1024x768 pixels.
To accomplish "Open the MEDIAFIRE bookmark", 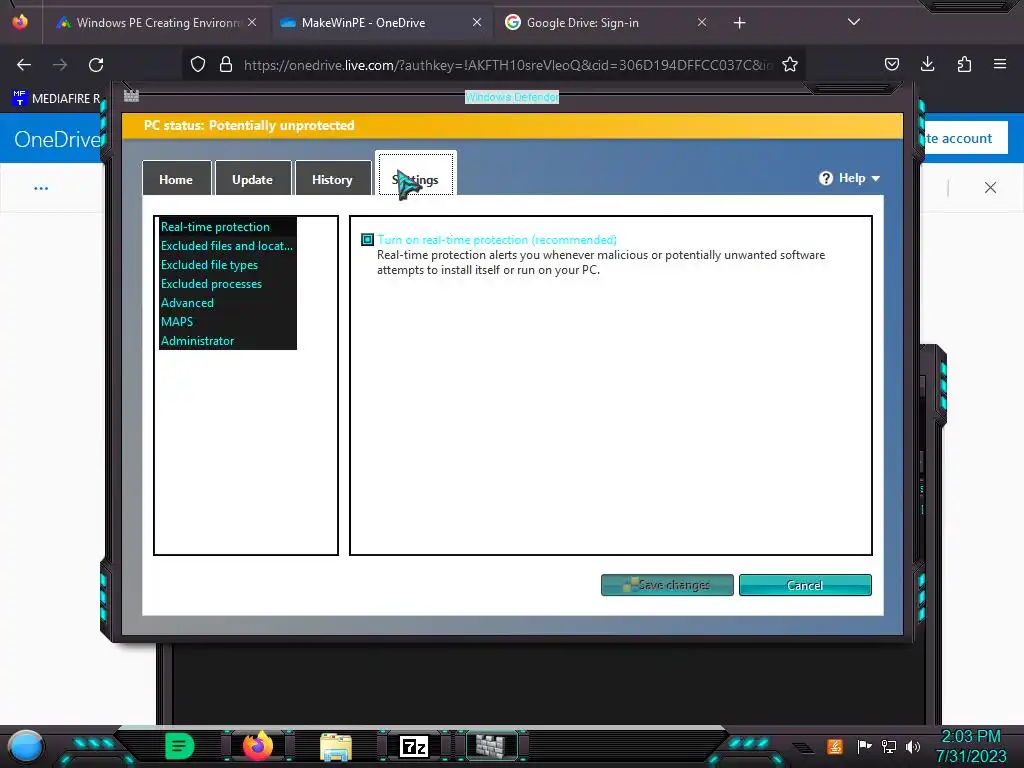I will point(57,99).
